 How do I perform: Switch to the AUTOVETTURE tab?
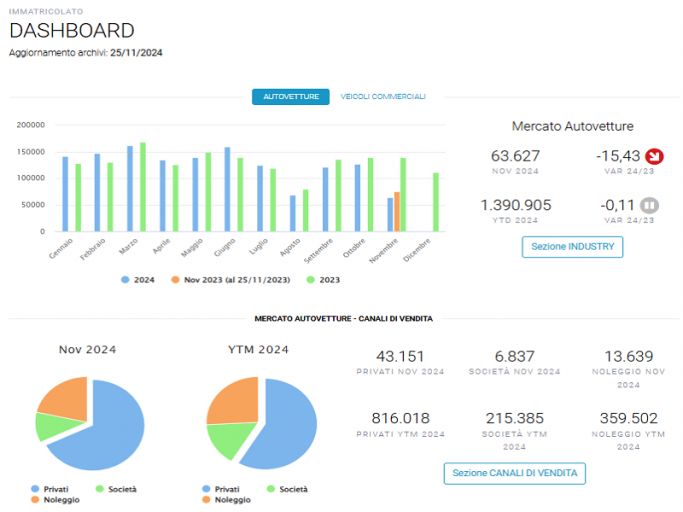point(291,97)
